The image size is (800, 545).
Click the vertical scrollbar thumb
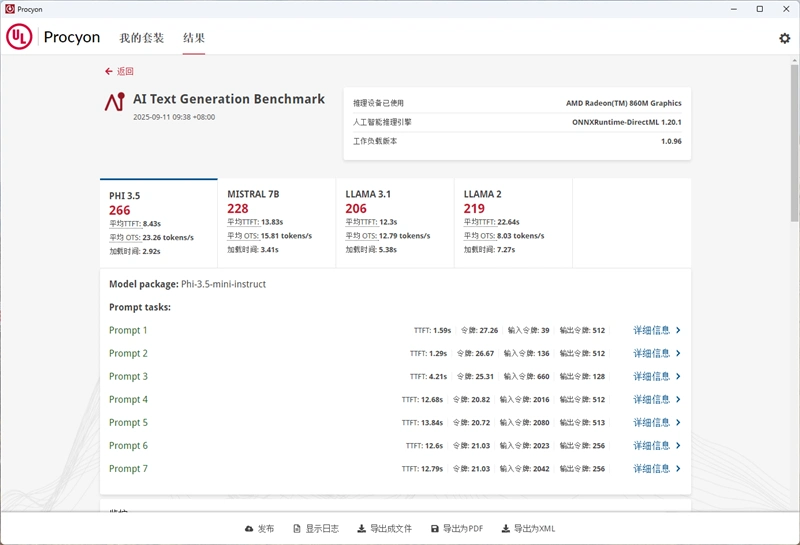(794, 143)
